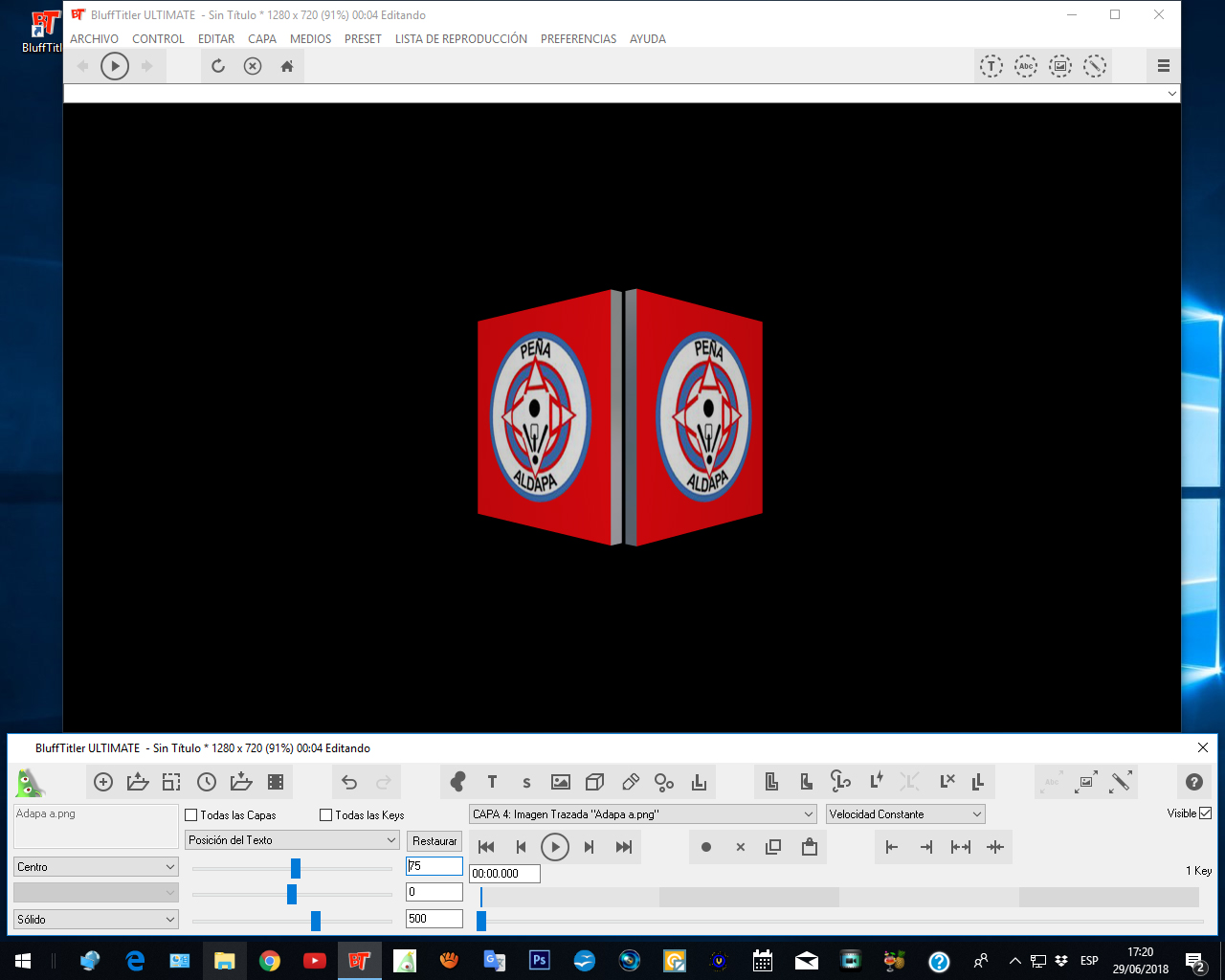This screenshot has width=1225, height=980.
Task: Click the attach layer link icon
Action: (840, 781)
